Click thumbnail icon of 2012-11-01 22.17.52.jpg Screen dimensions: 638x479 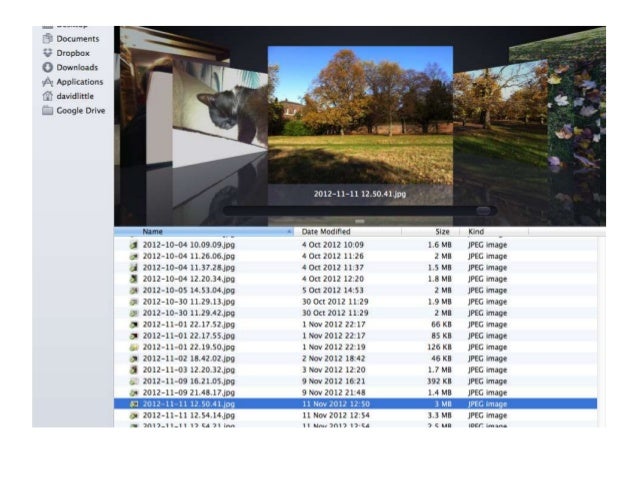[134, 324]
